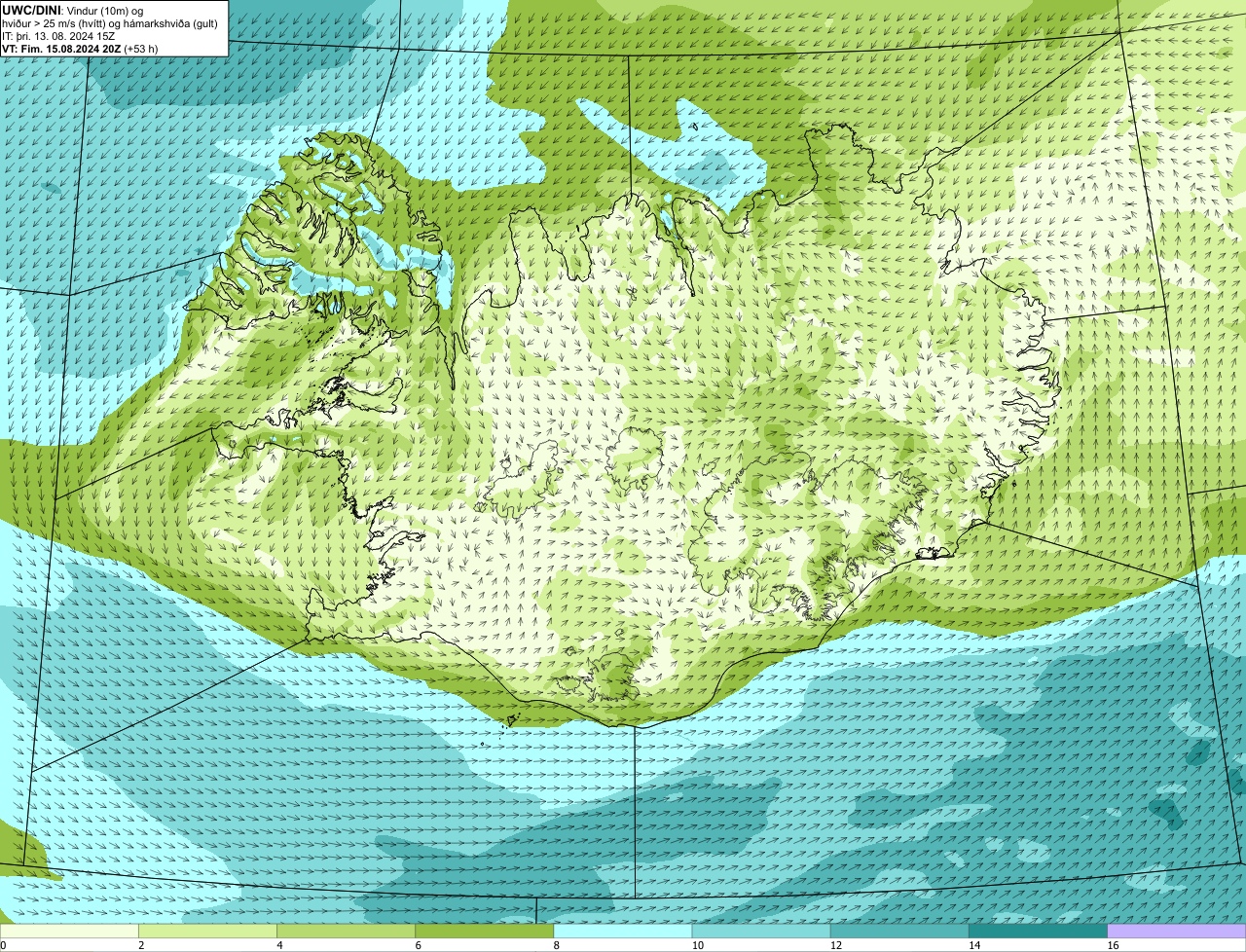Choose the 14–16 m/s dark teal legend swatch
The image size is (1246, 952).
click(1039, 931)
